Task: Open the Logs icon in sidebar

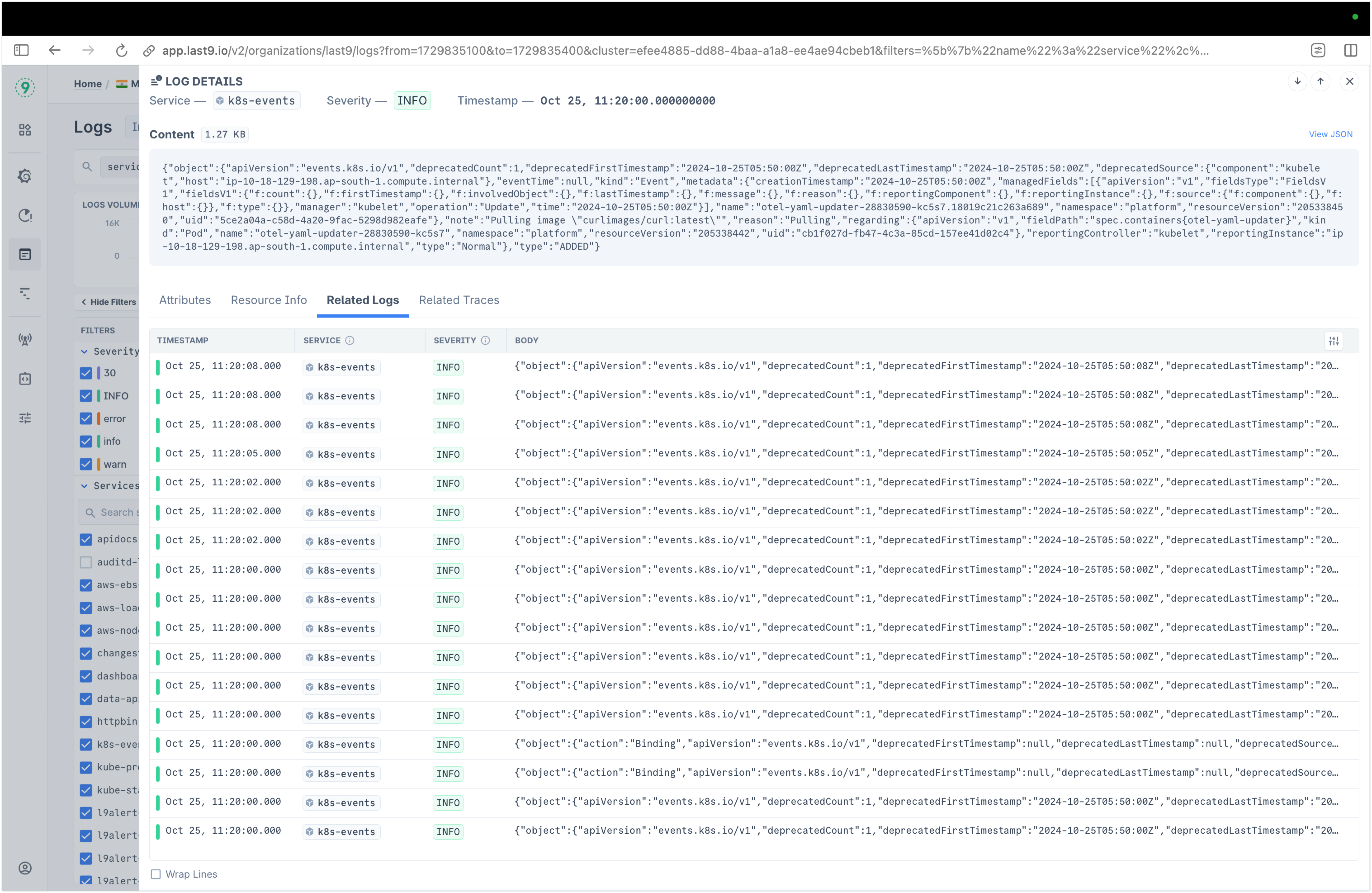Action: (25, 254)
